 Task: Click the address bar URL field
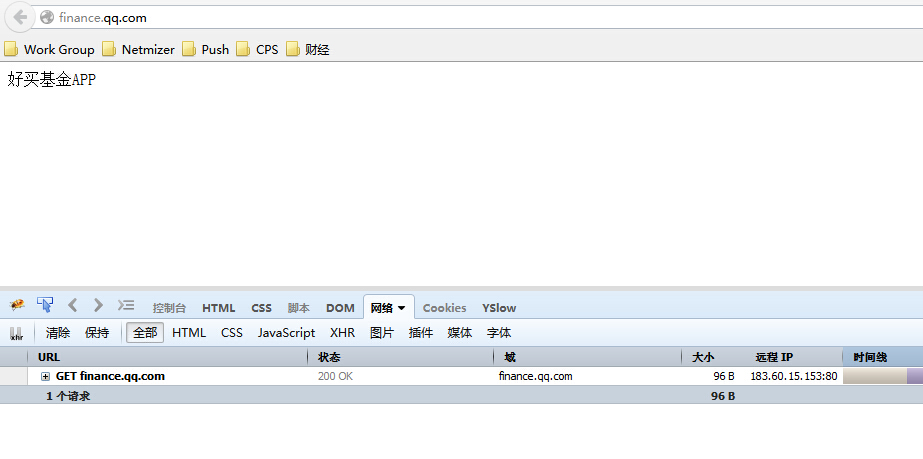(x=400, y=17)
